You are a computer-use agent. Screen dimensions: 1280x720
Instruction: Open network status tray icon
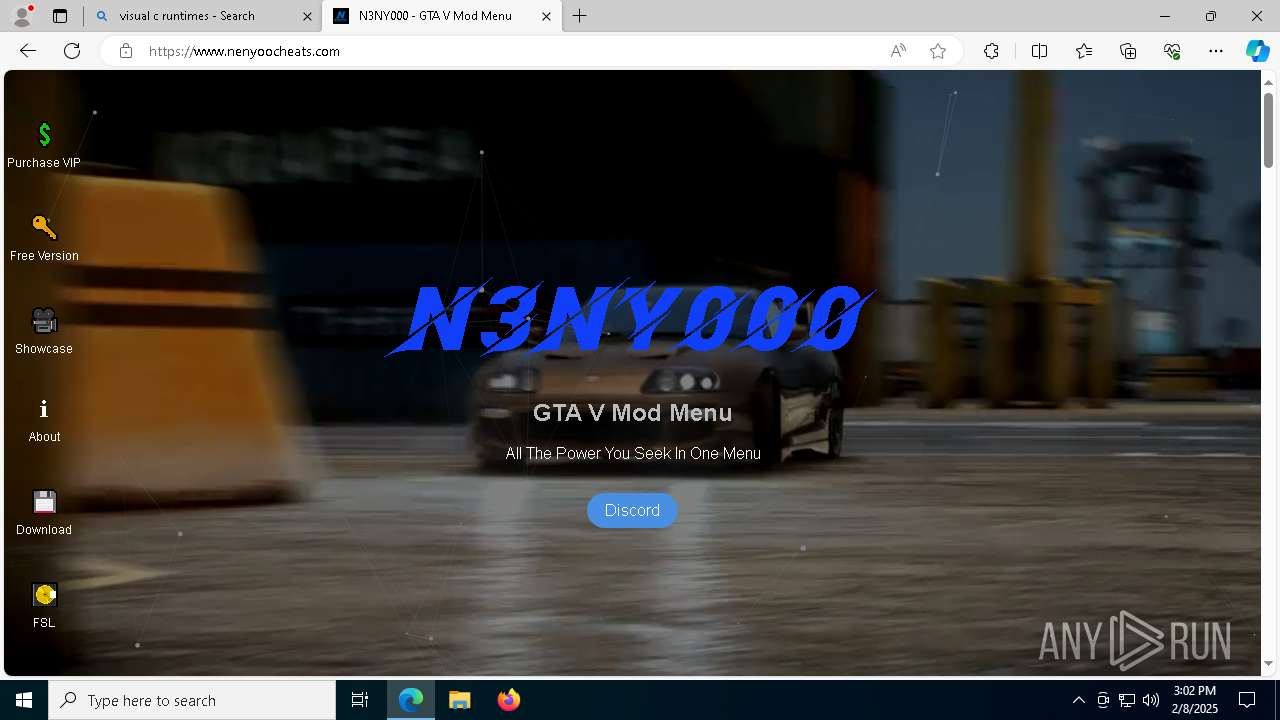[x=1126, y=700]
